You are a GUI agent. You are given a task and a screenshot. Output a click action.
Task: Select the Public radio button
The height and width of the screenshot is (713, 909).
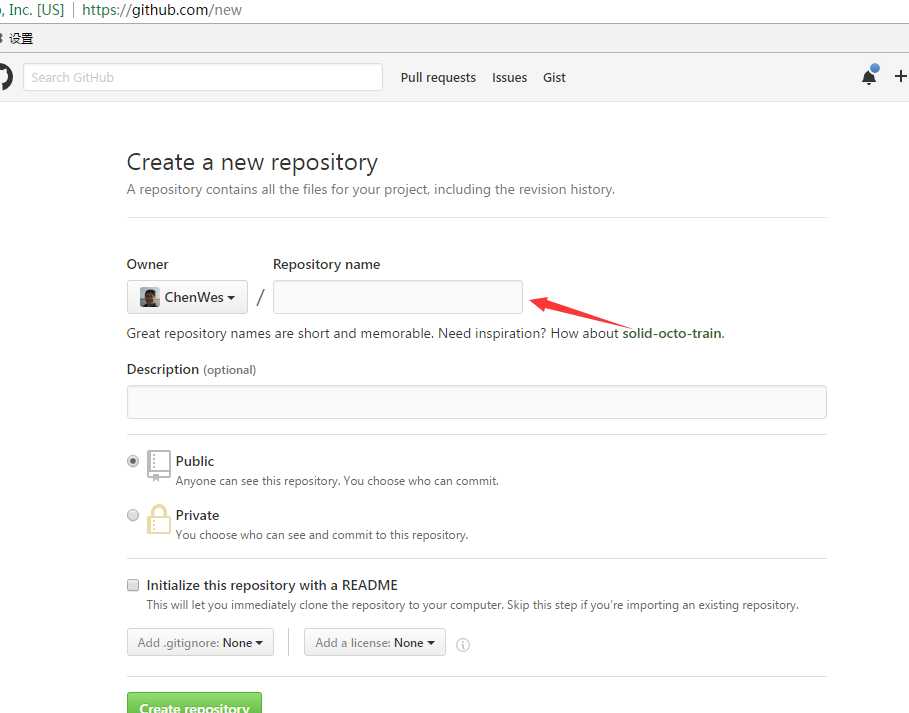(133, 461)
